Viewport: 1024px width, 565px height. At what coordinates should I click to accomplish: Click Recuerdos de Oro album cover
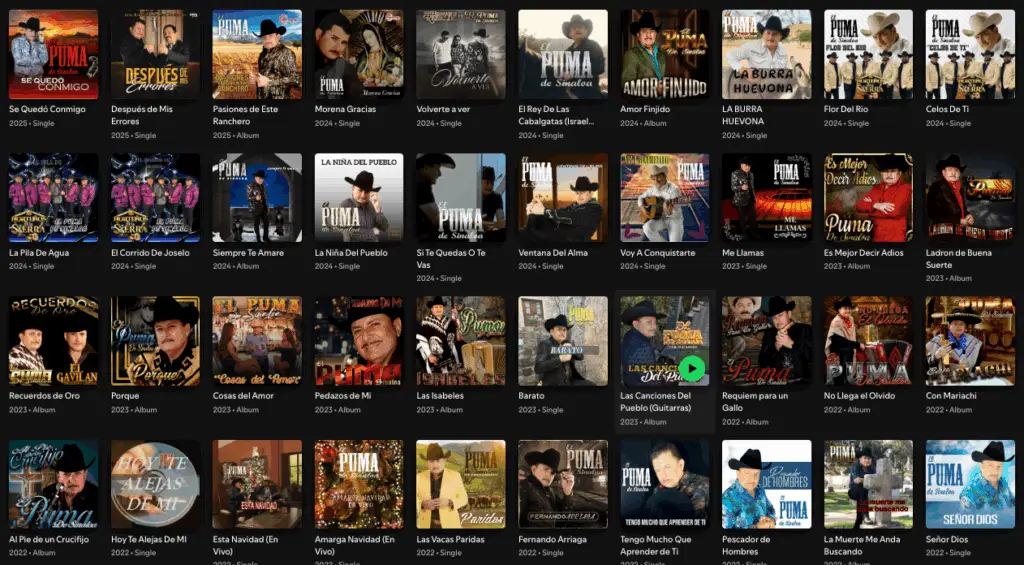(53, 341)
